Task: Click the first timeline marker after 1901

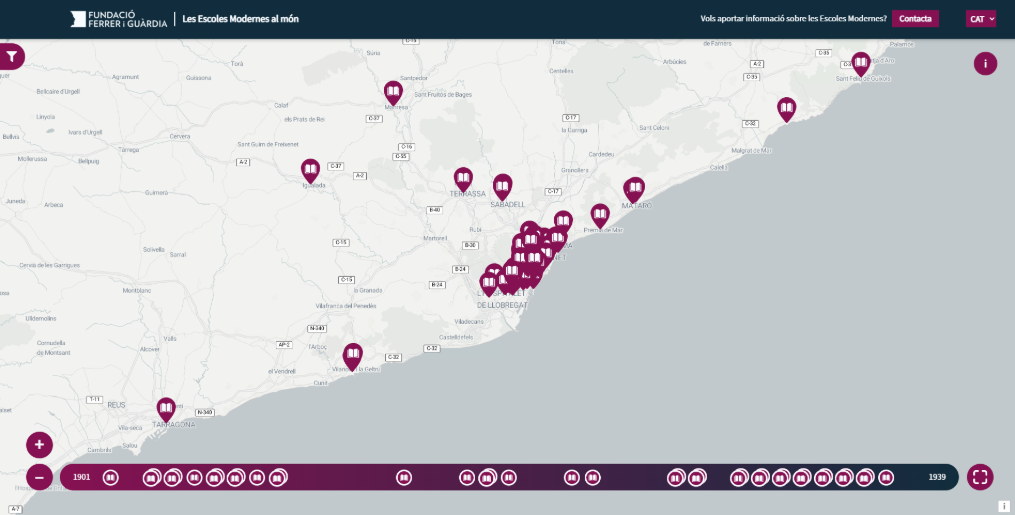Action: 111,478
